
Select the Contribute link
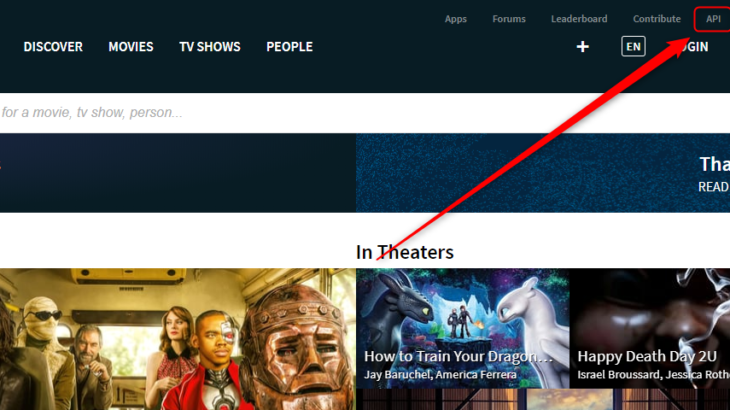657,19
